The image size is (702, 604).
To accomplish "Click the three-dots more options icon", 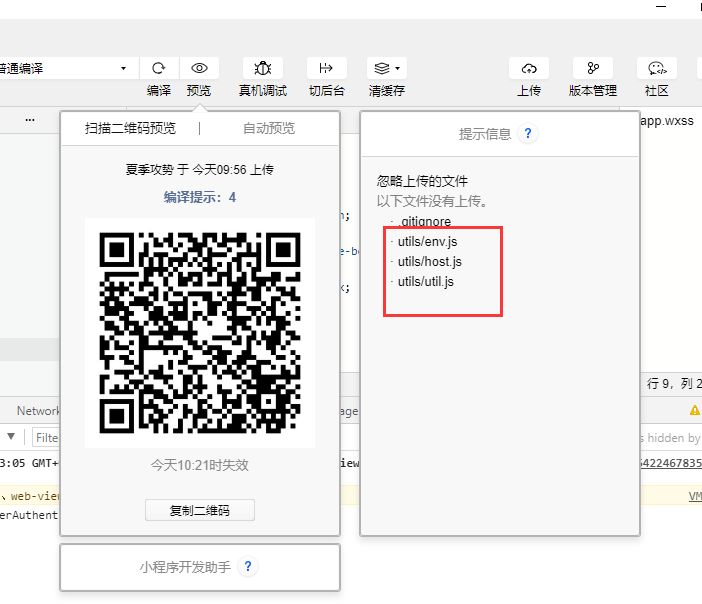I will pos(30,120).
